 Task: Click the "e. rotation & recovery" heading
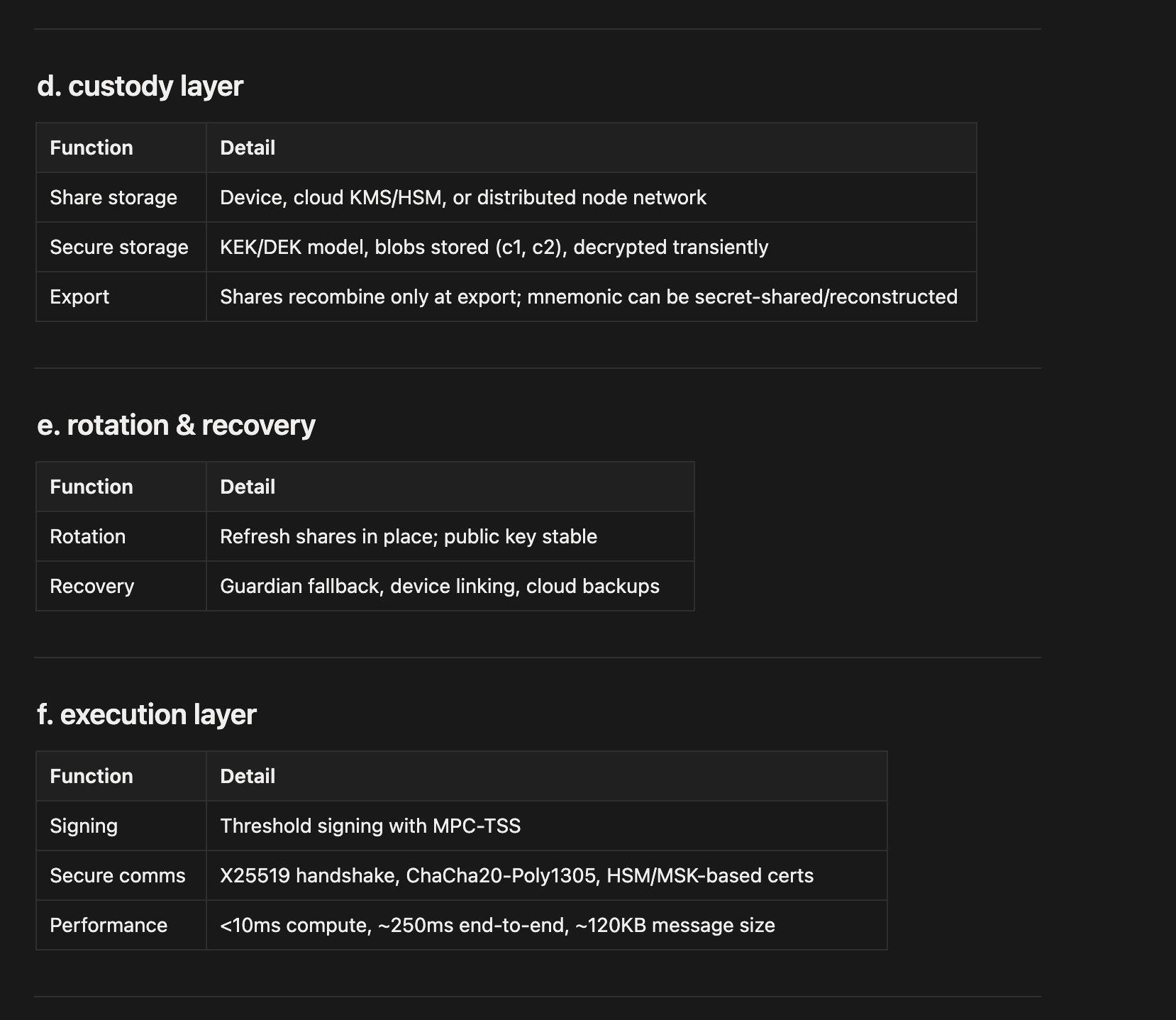point(176,425)
